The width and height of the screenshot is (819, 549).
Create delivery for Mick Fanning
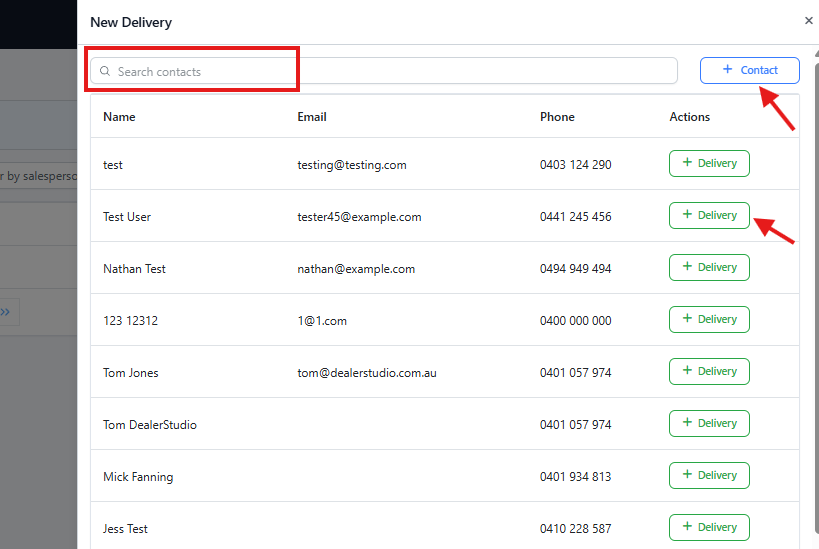pos(709,476)
